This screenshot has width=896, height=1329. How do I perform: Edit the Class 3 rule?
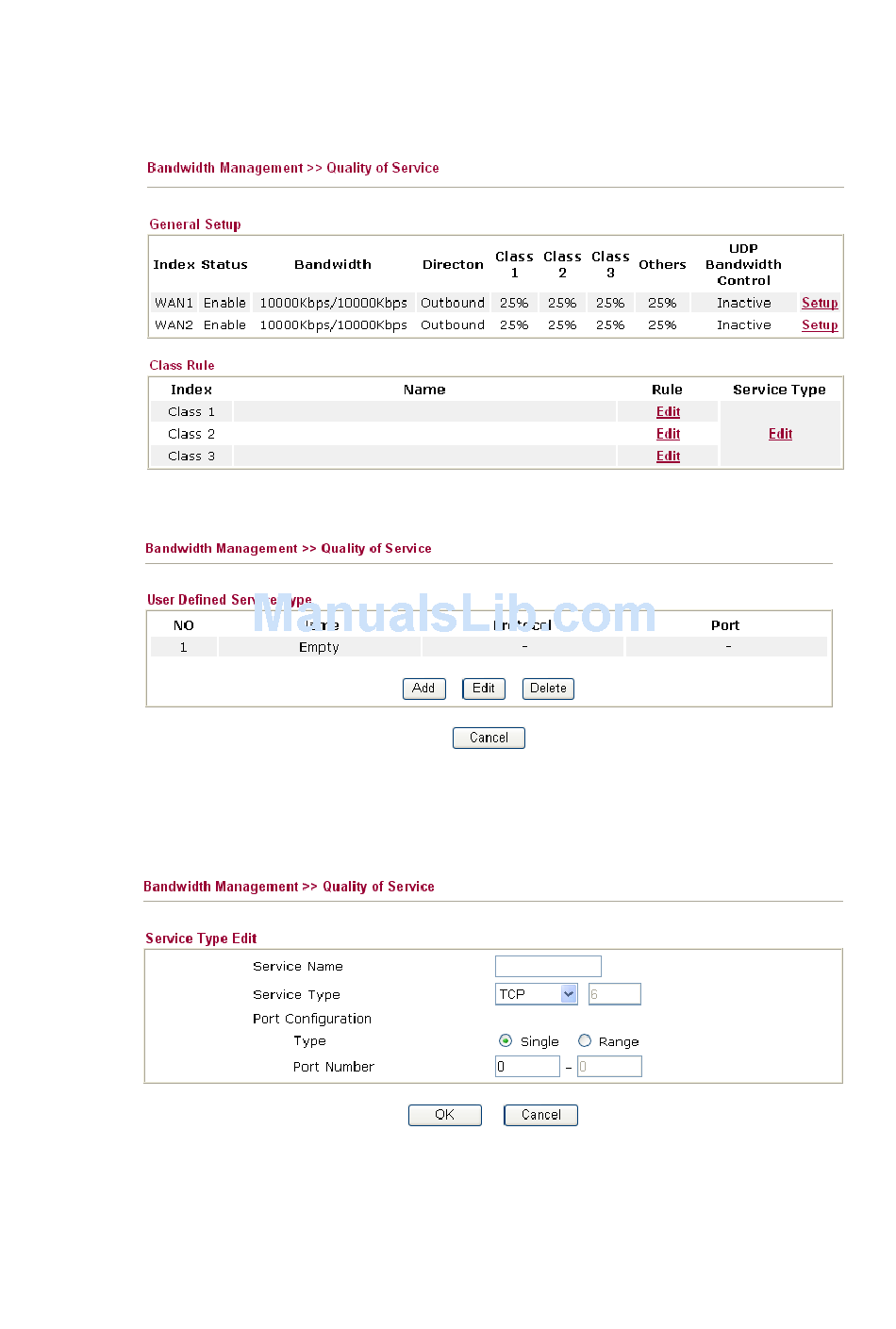(668, 457)
